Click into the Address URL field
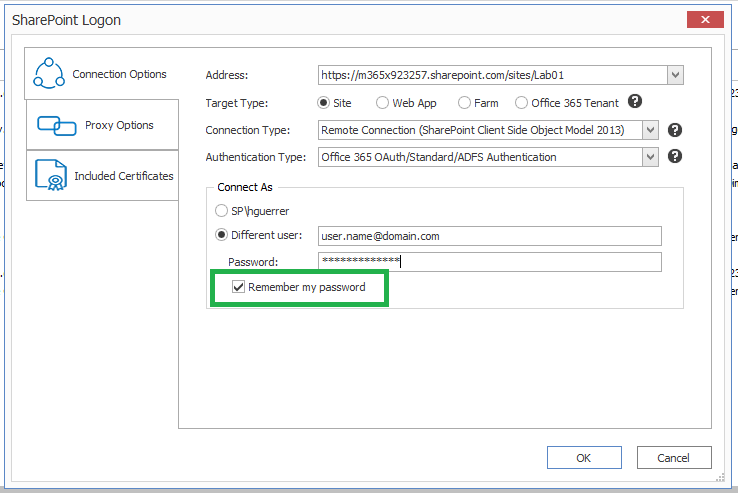The width and height of the screenshot is (738, 493). point(492,75)
